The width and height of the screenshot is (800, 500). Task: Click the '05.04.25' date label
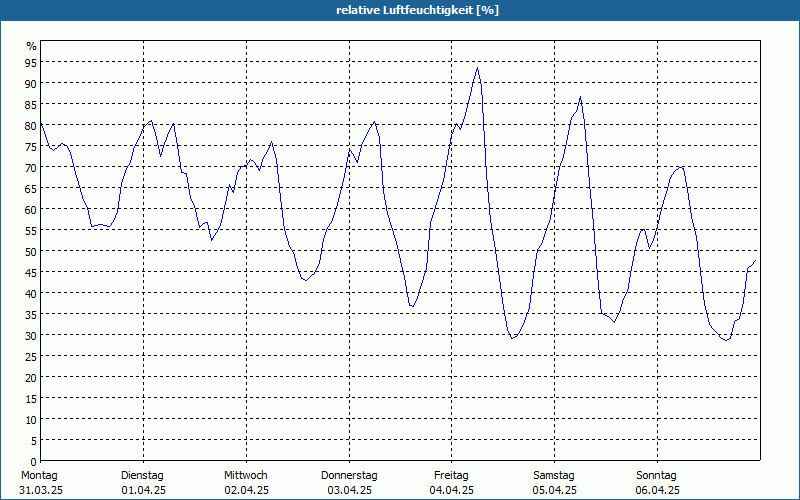pyautogui.click(x=555, y=490)
